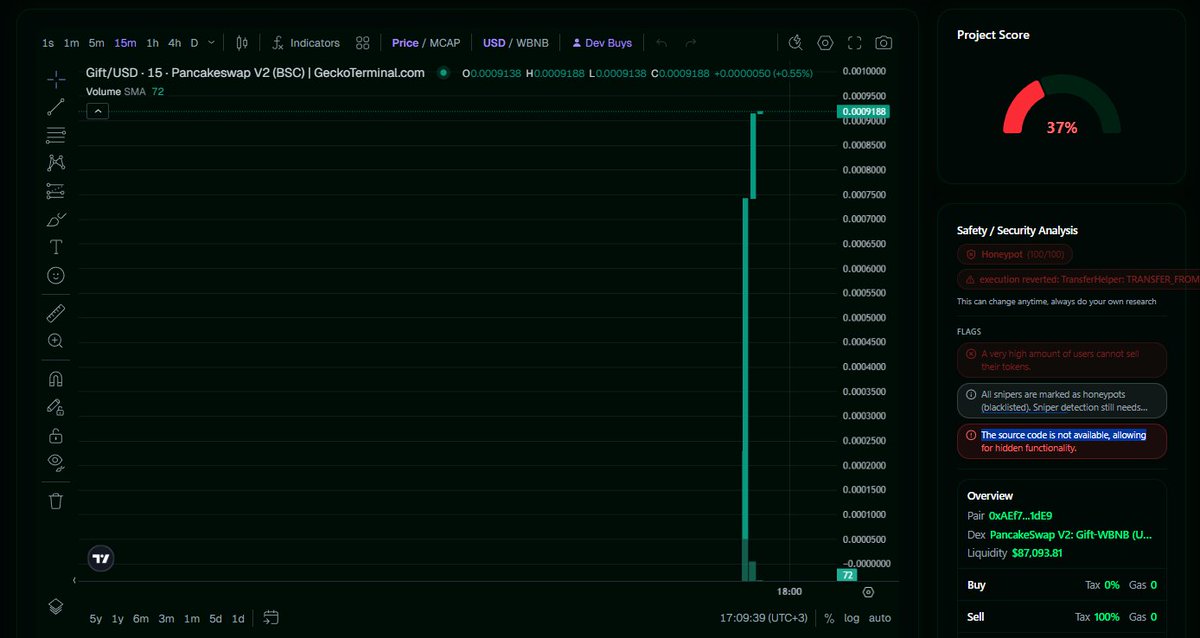Open the date range calendar icon
This screenshot has width=1200, height=638.
point(271,618)
